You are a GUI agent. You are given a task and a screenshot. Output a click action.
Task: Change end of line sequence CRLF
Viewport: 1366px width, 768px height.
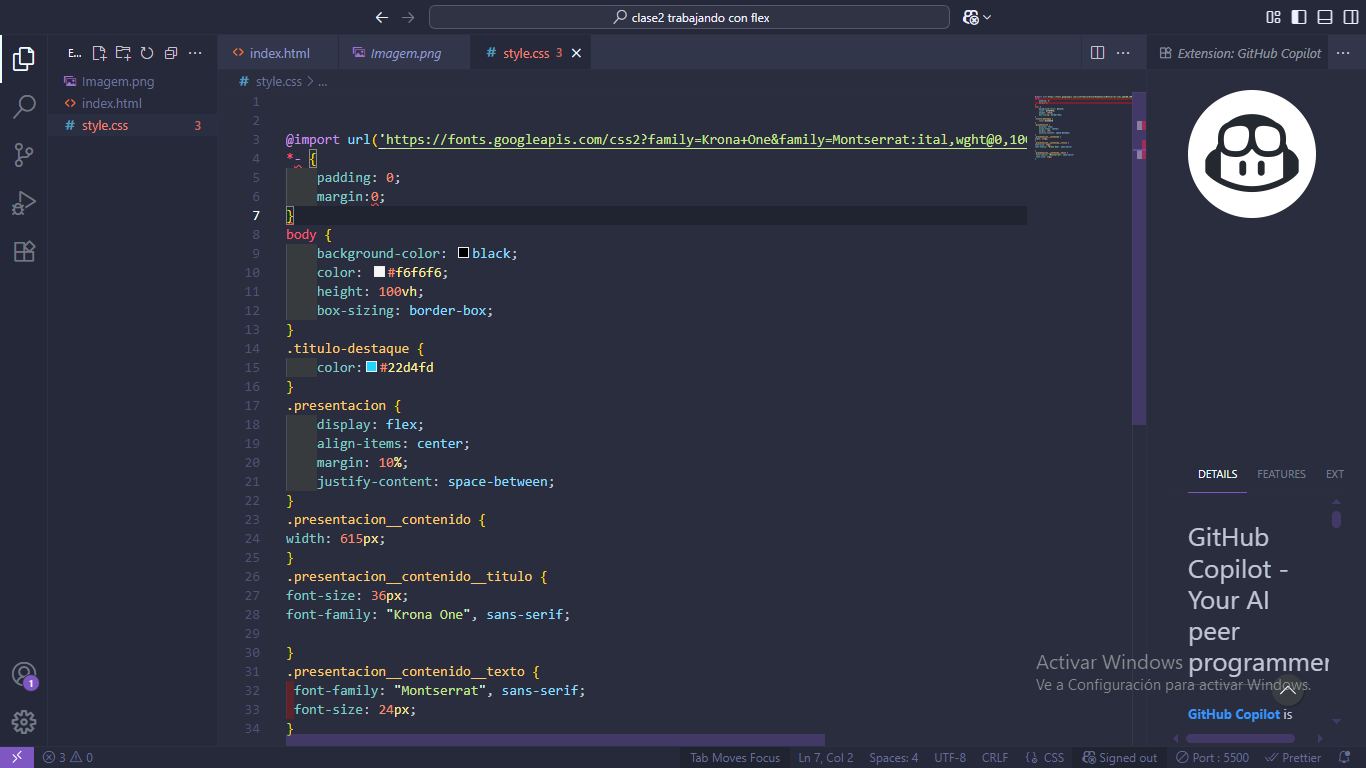pyautogui.click(x=995, y=757)
